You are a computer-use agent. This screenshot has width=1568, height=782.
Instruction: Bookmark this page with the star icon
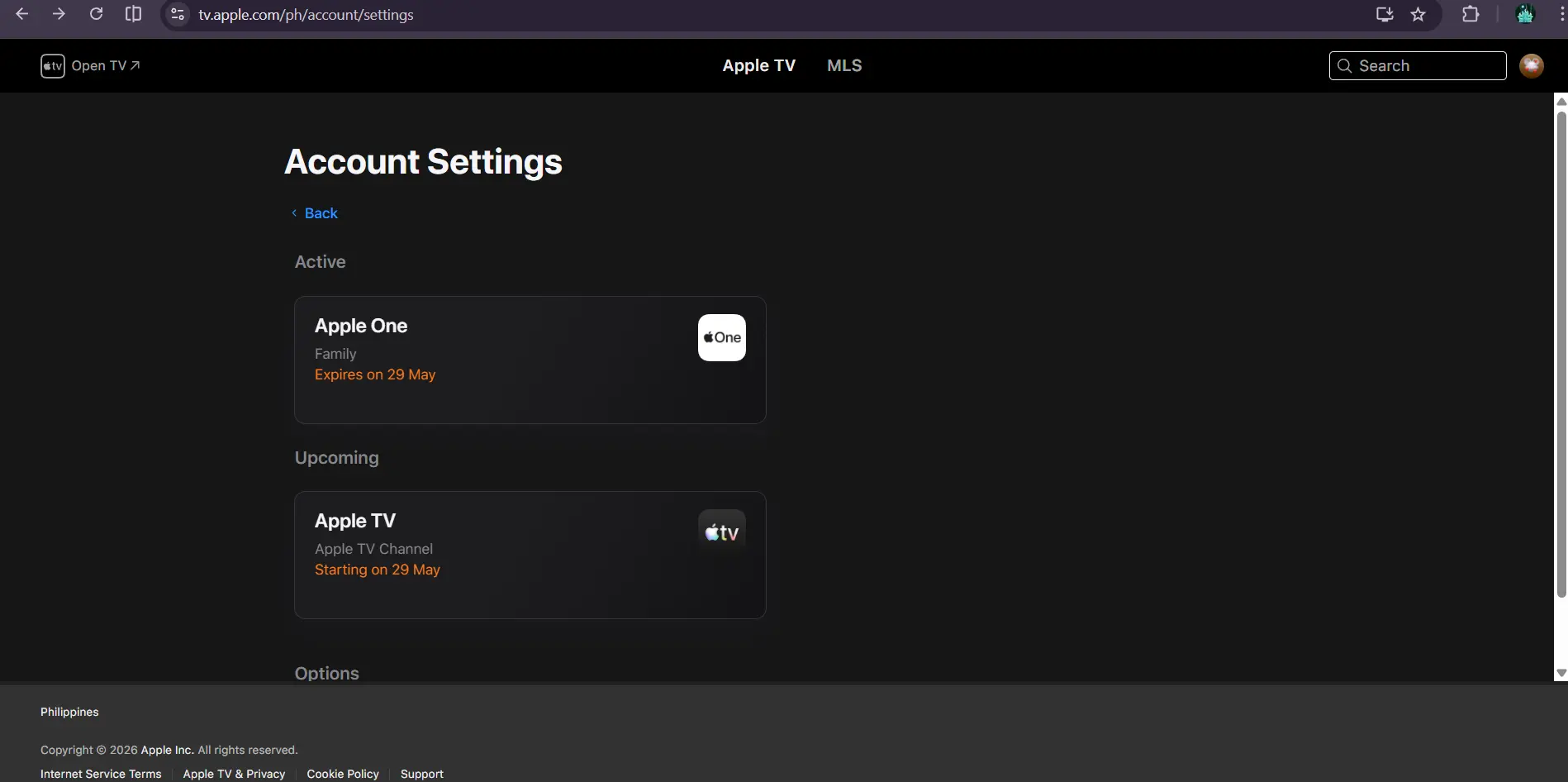1418,14
